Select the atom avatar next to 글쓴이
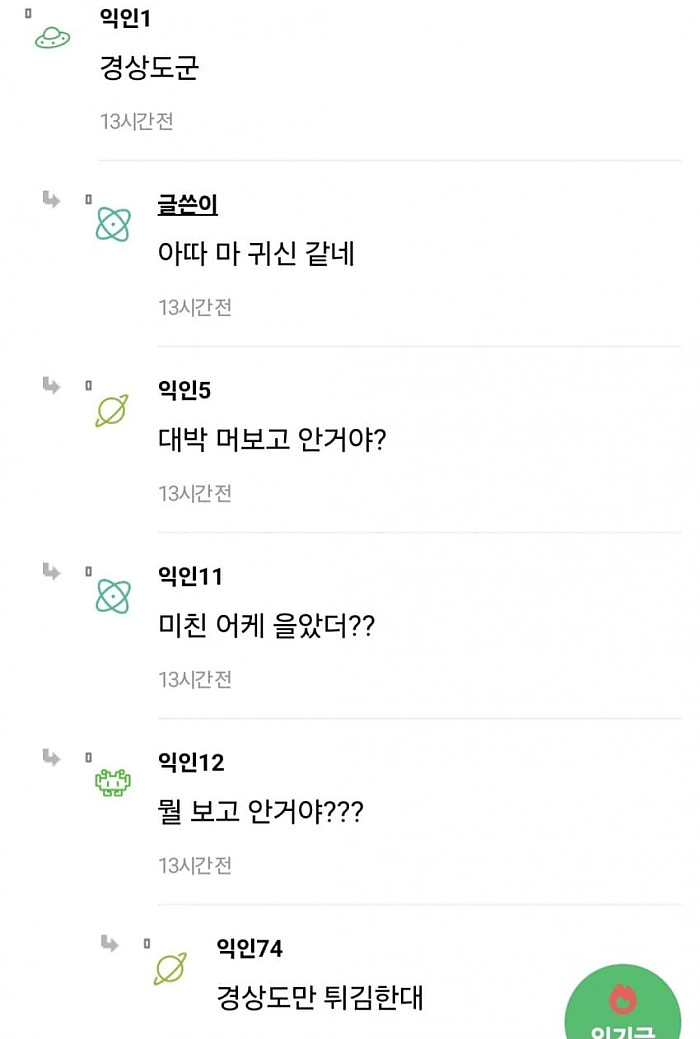The width and height of the screenshot is (700, 1039). pyautogui.click(x=115, y=222)
